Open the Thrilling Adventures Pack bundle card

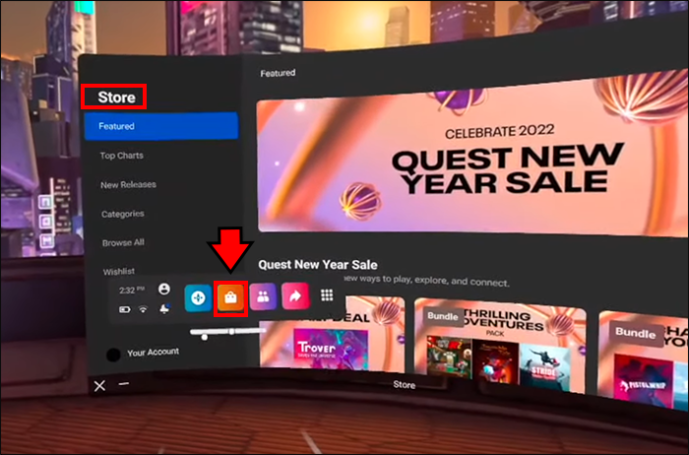(500, 345)
